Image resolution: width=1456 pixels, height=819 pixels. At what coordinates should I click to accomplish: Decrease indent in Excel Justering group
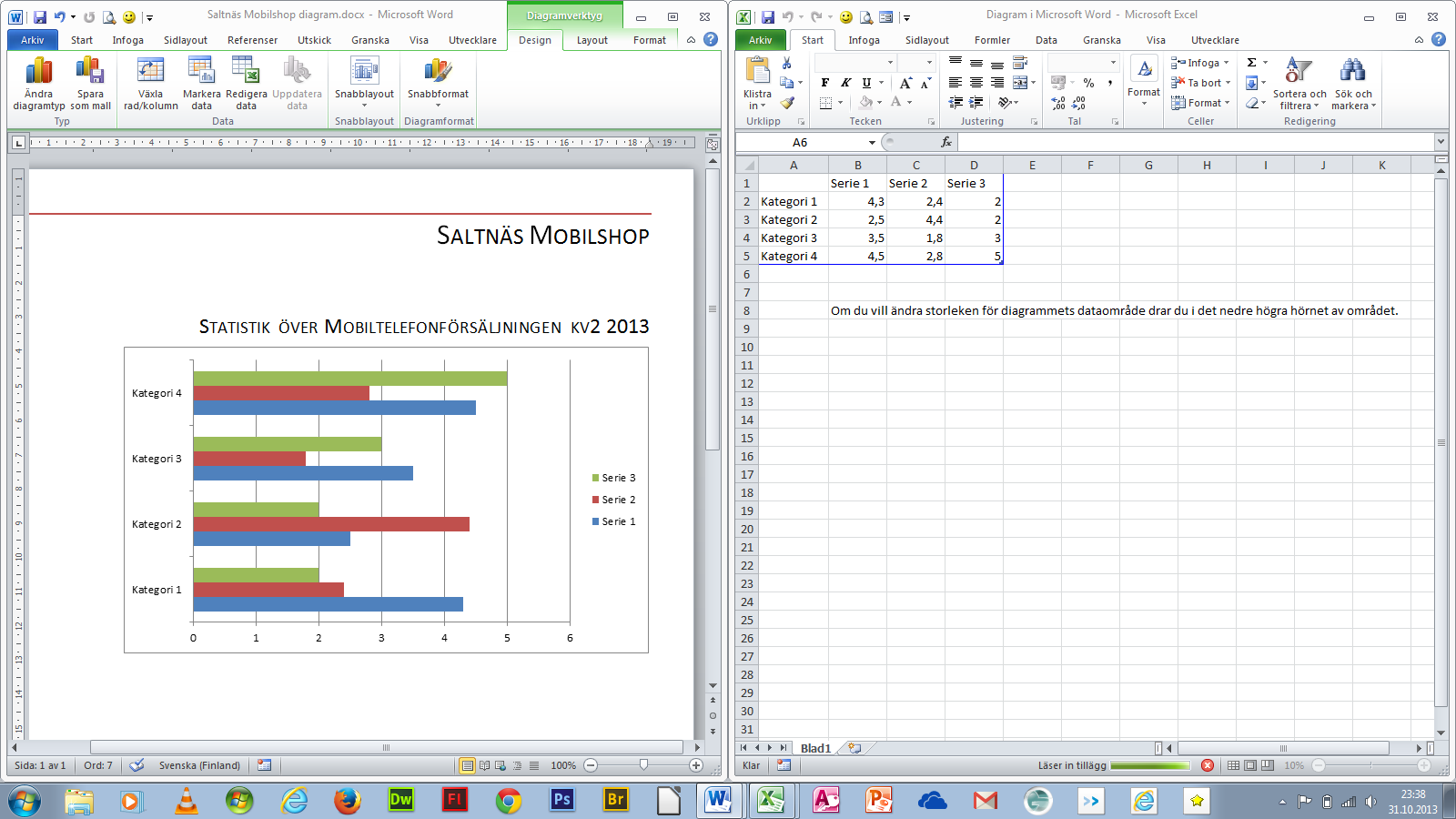point(955,103)
